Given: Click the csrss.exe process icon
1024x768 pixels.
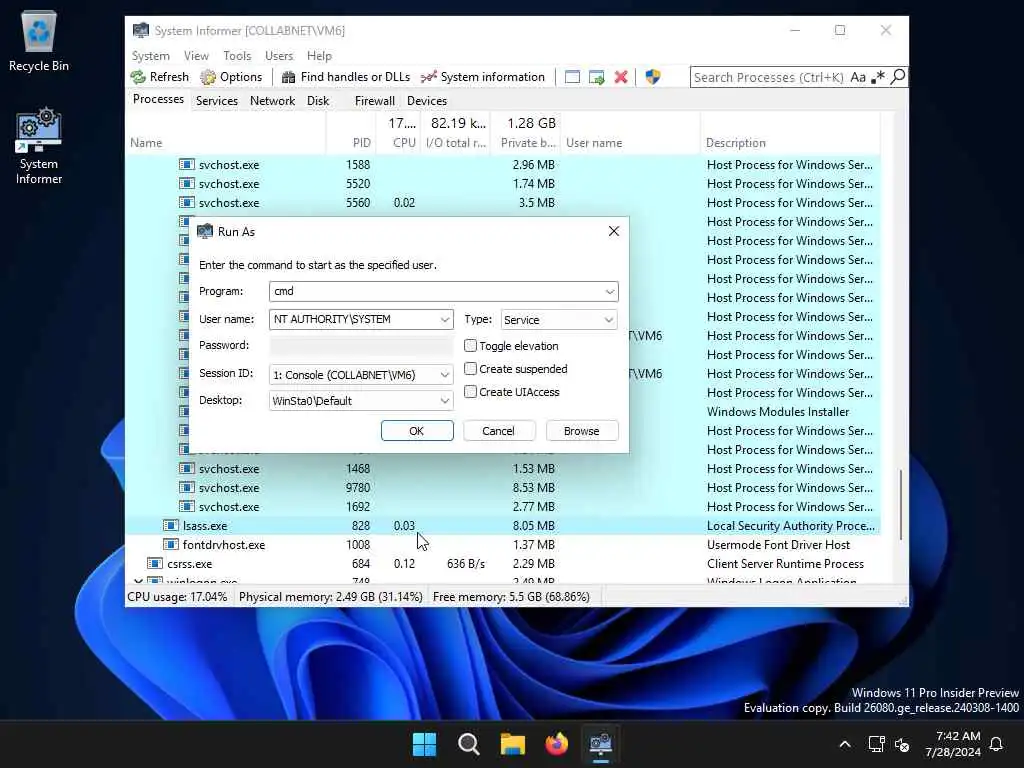Looking at the screenshot, I should pyautogui.click(x=155, y=563).
